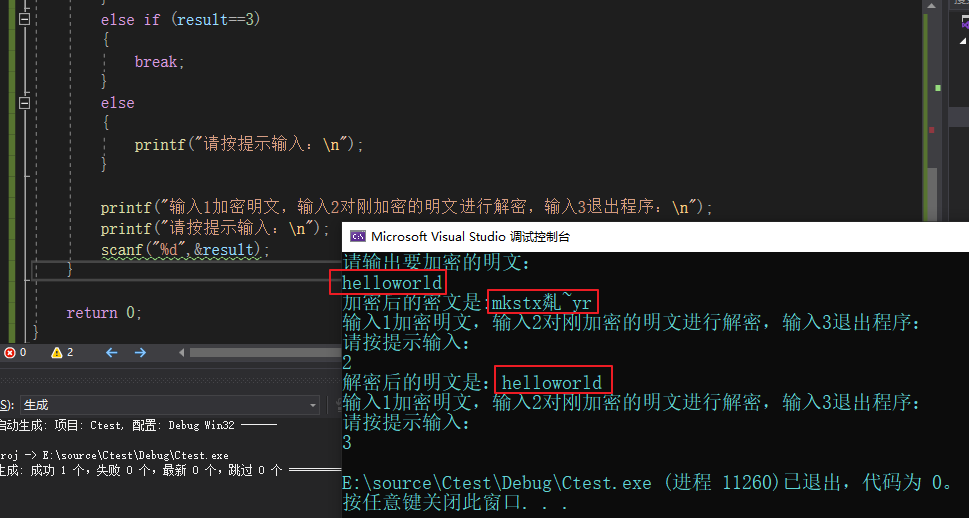This screenshot has height=518, width=969.
Task: Click the red error count icon
Action: (x=10, y=352)
